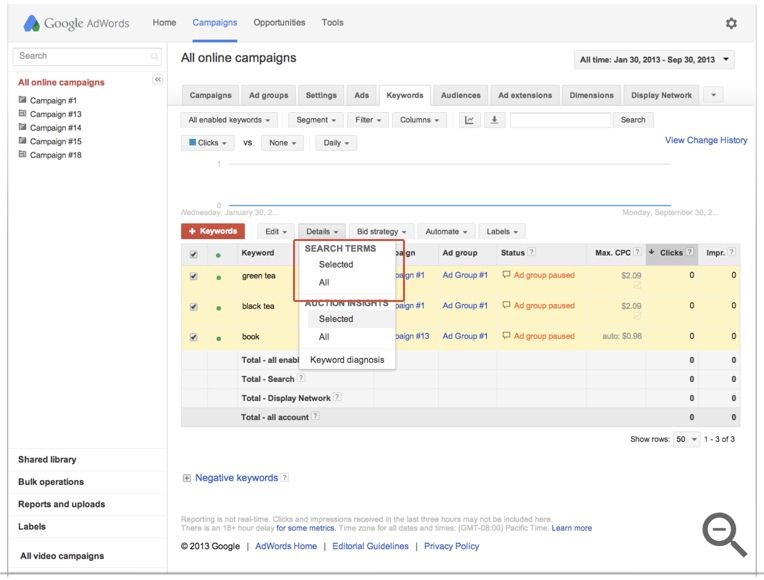Uncheck the black tea keyword checkbox
This screenshot has width=764, height=580.
click(x=193, y=307)
